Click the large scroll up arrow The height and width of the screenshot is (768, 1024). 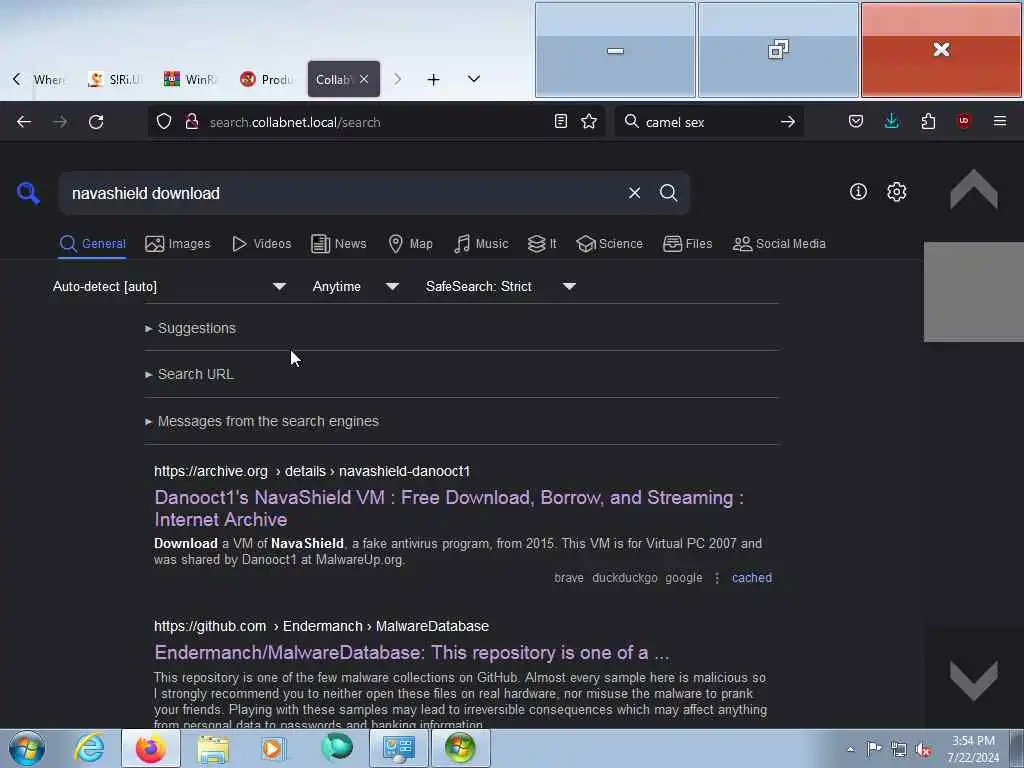coord(973,191)
